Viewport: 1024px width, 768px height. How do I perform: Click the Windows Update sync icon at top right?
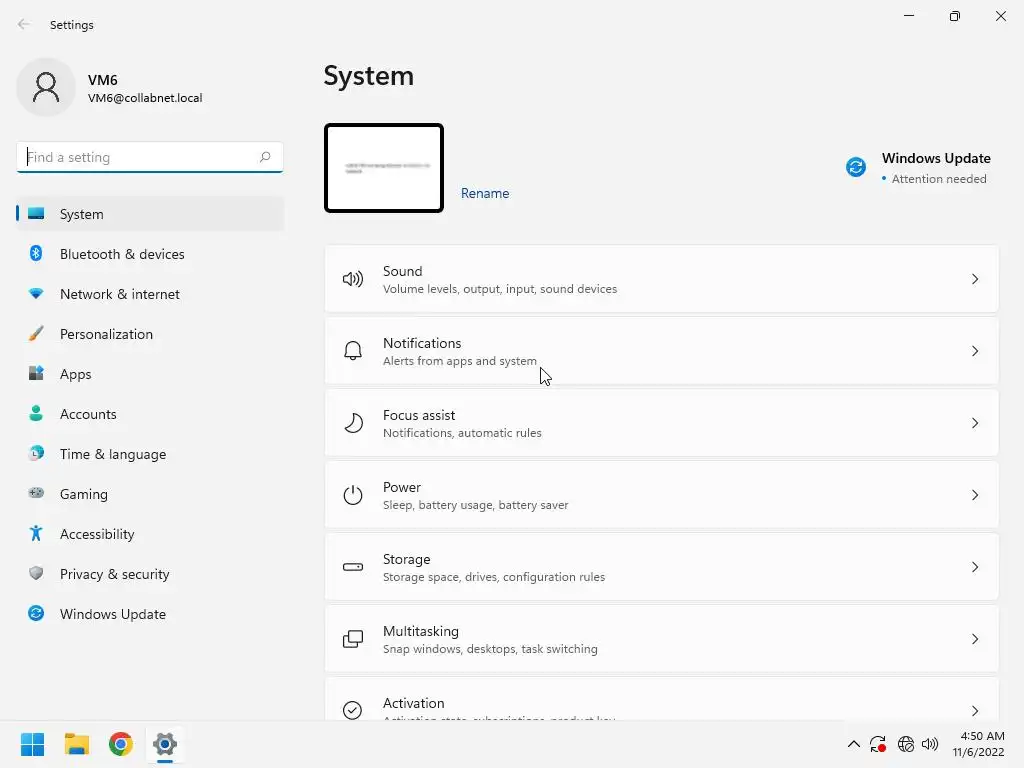856,167
